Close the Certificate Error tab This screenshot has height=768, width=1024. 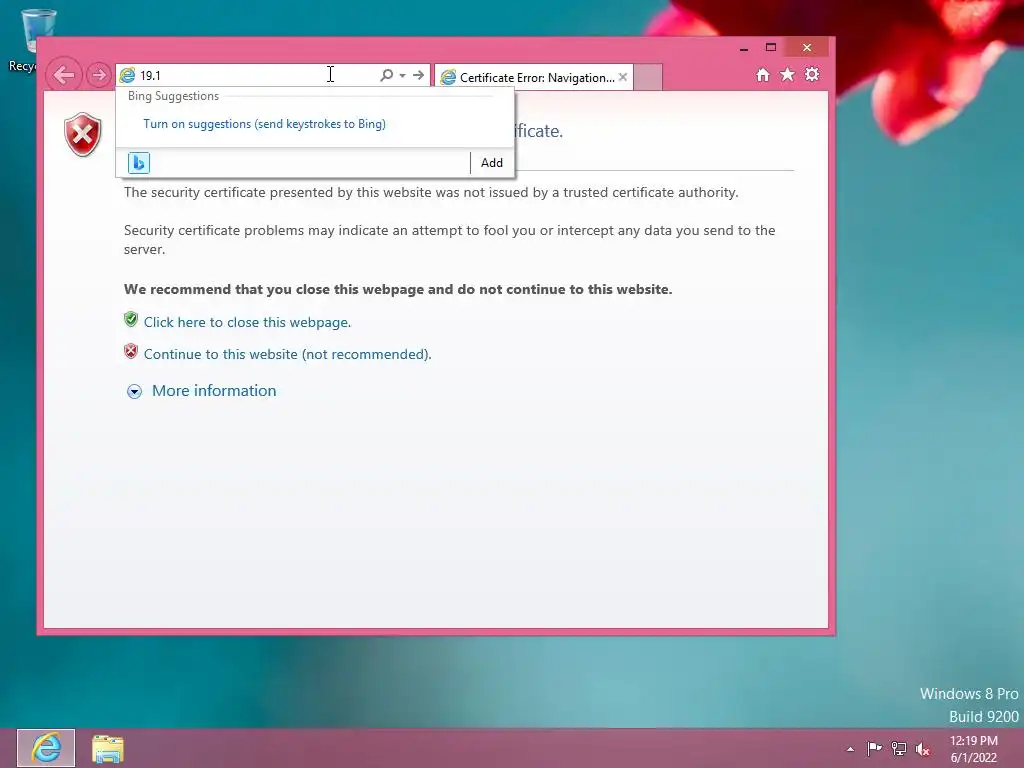(623, 77)
